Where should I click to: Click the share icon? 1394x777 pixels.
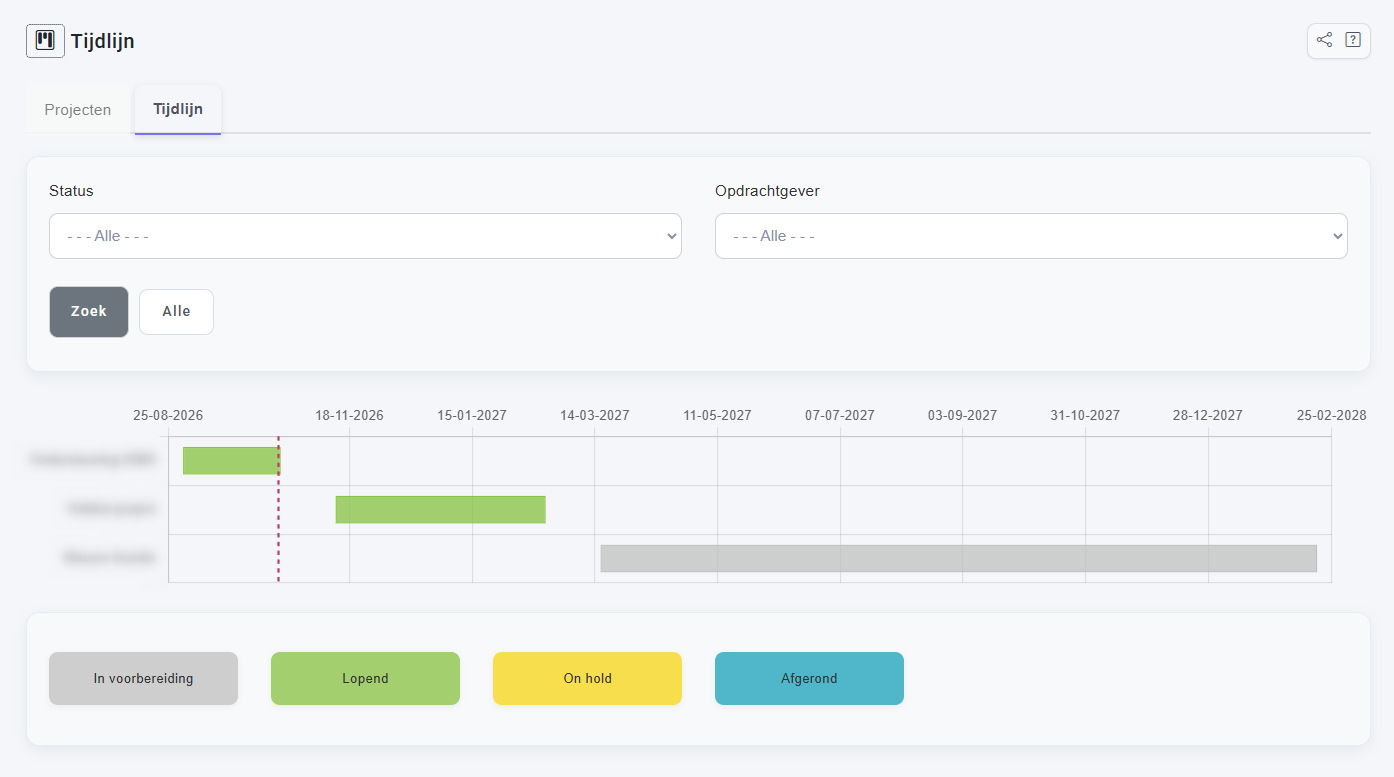[1324, 40]
